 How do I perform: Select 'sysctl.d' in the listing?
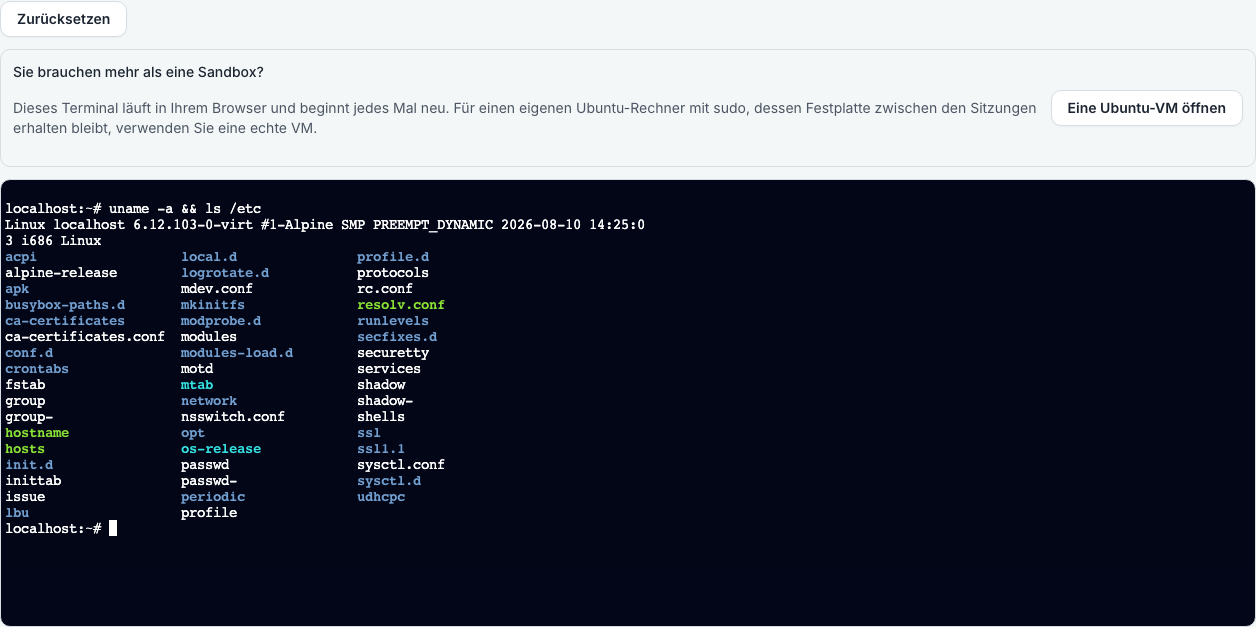click(389, 481)
